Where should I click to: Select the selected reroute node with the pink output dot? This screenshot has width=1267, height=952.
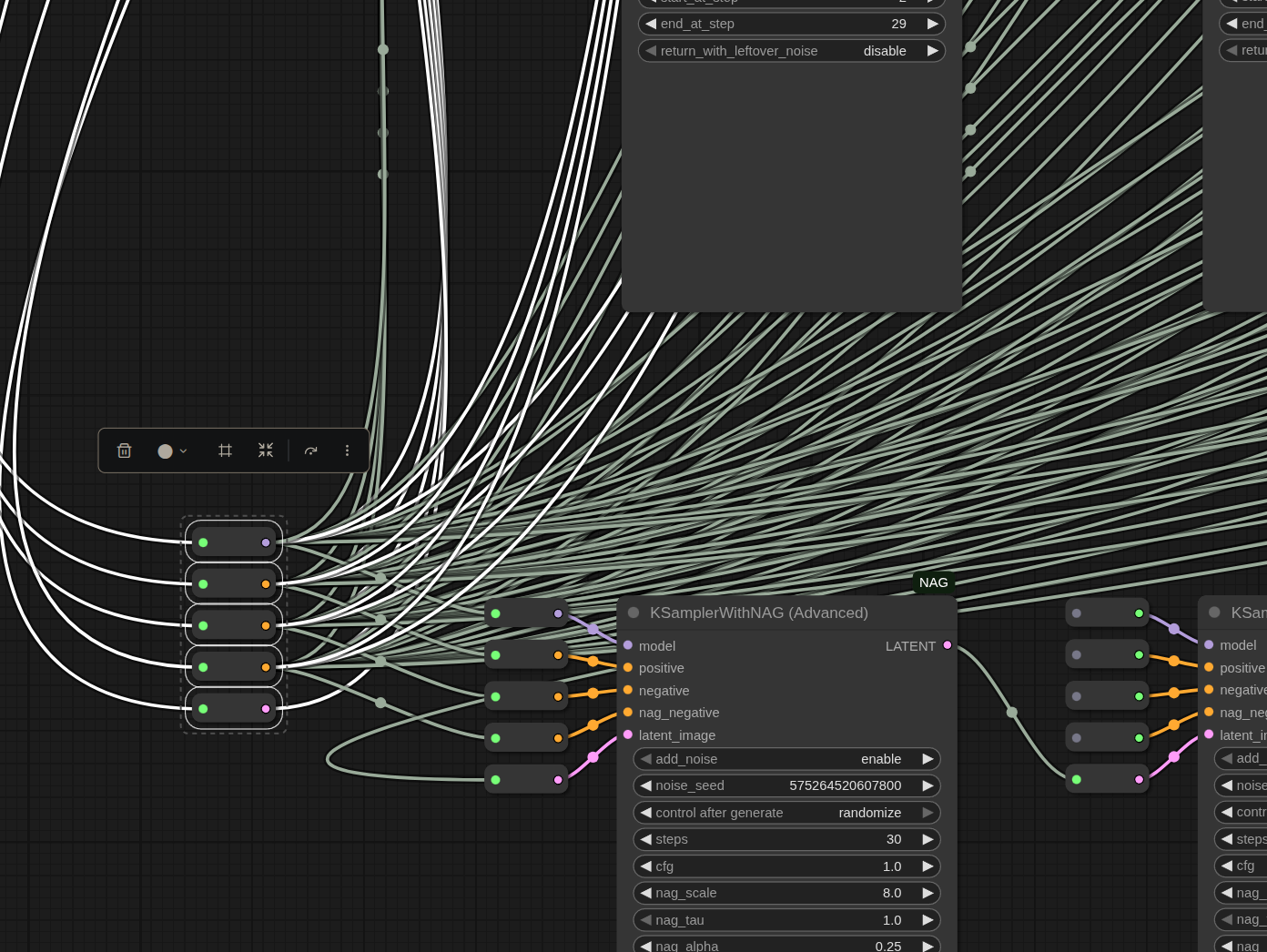pos(234,709)
